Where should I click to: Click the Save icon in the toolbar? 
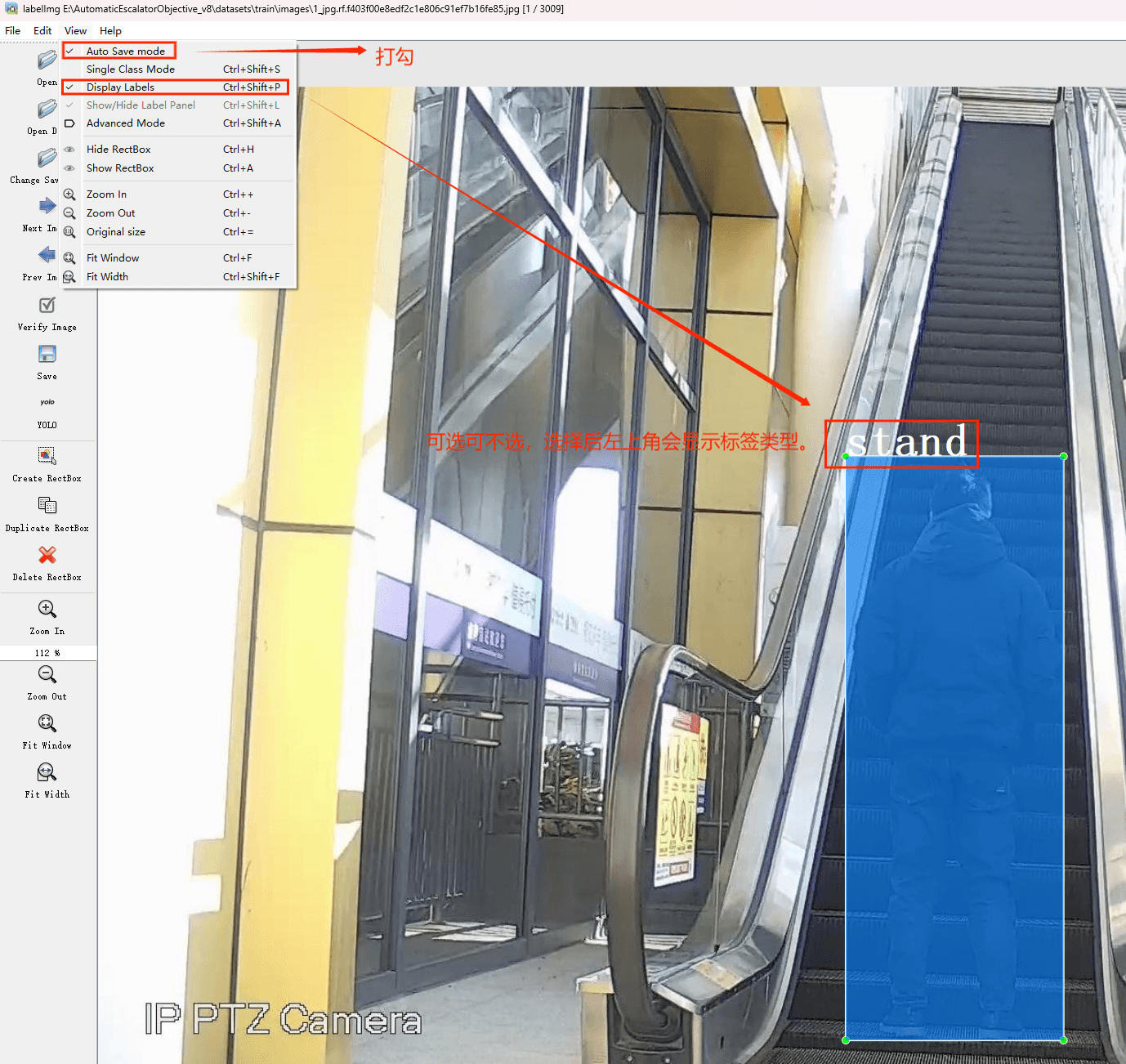[x=47, y=355]
